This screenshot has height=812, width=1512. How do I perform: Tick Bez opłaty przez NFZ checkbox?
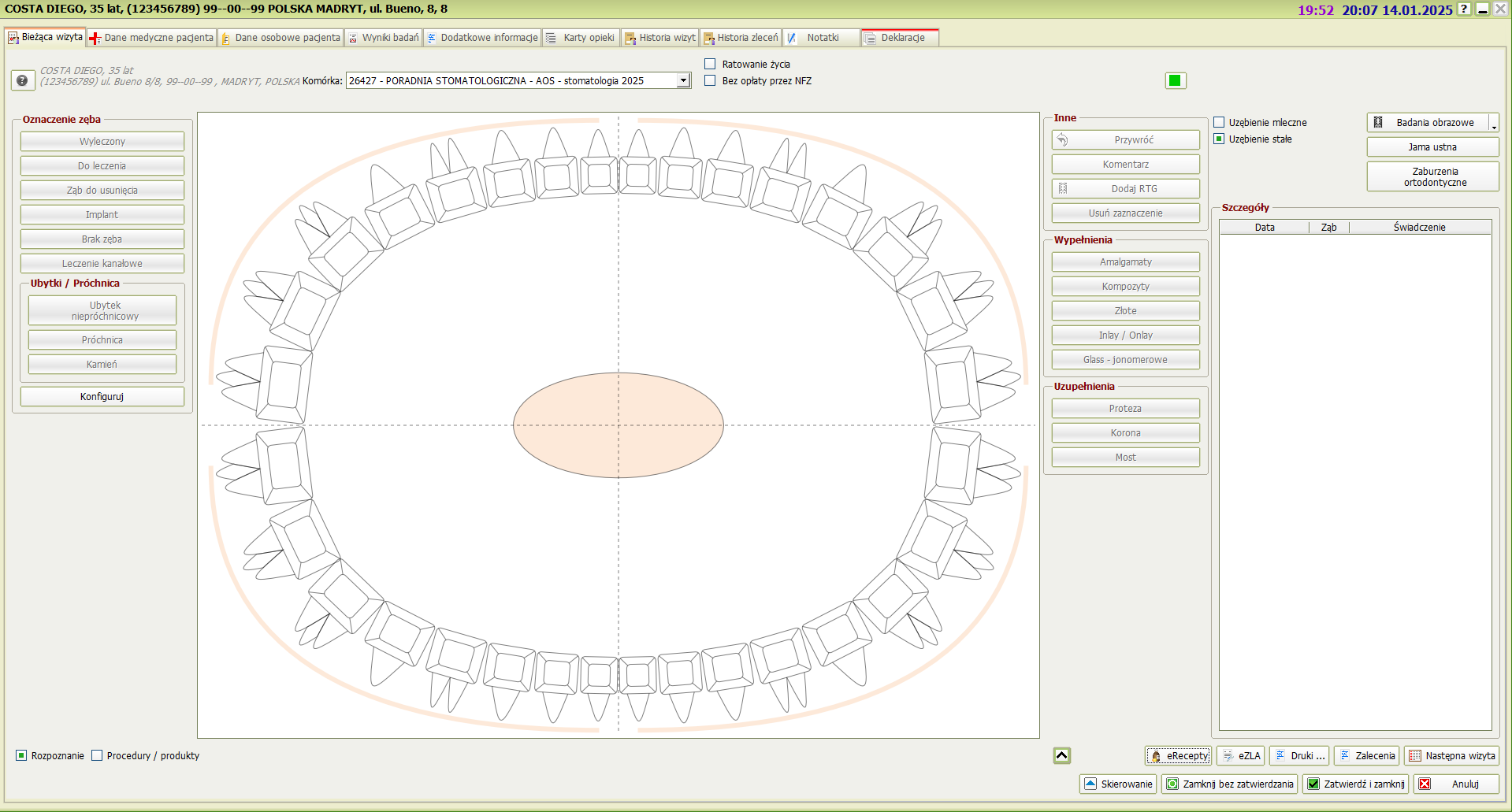click(x=710, y=80)
